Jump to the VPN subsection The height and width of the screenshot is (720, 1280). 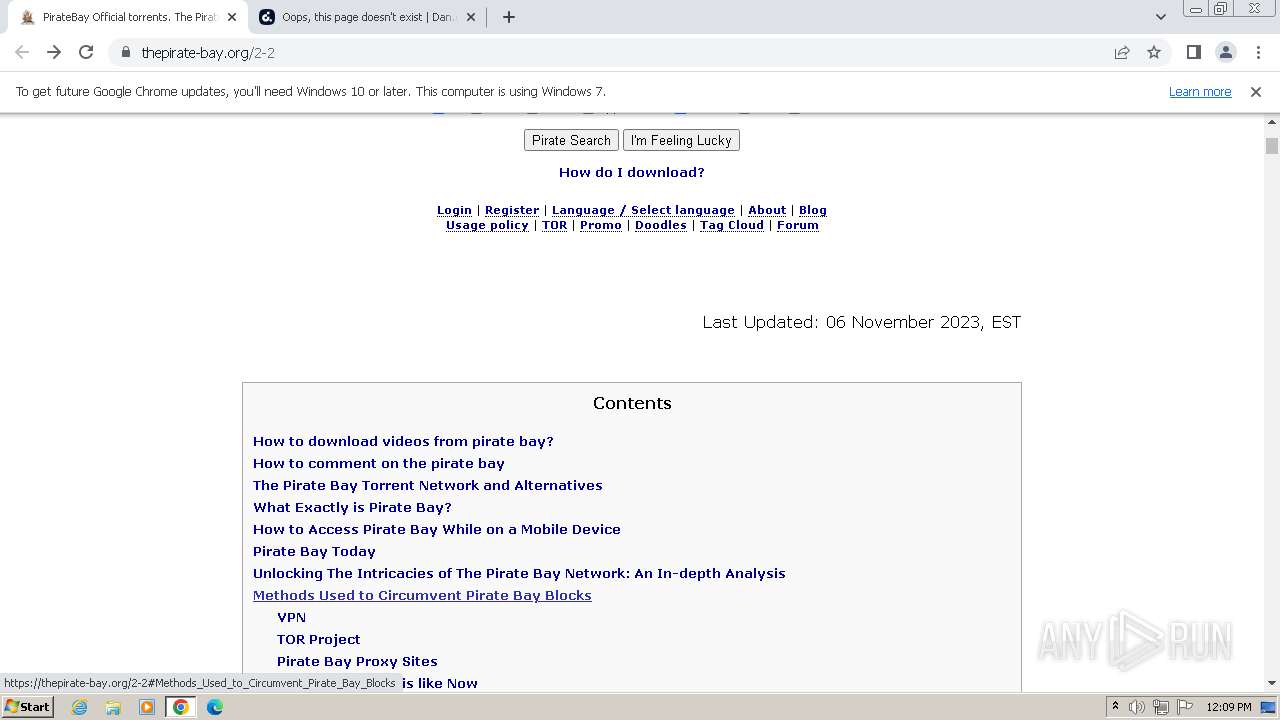[291, 617]
